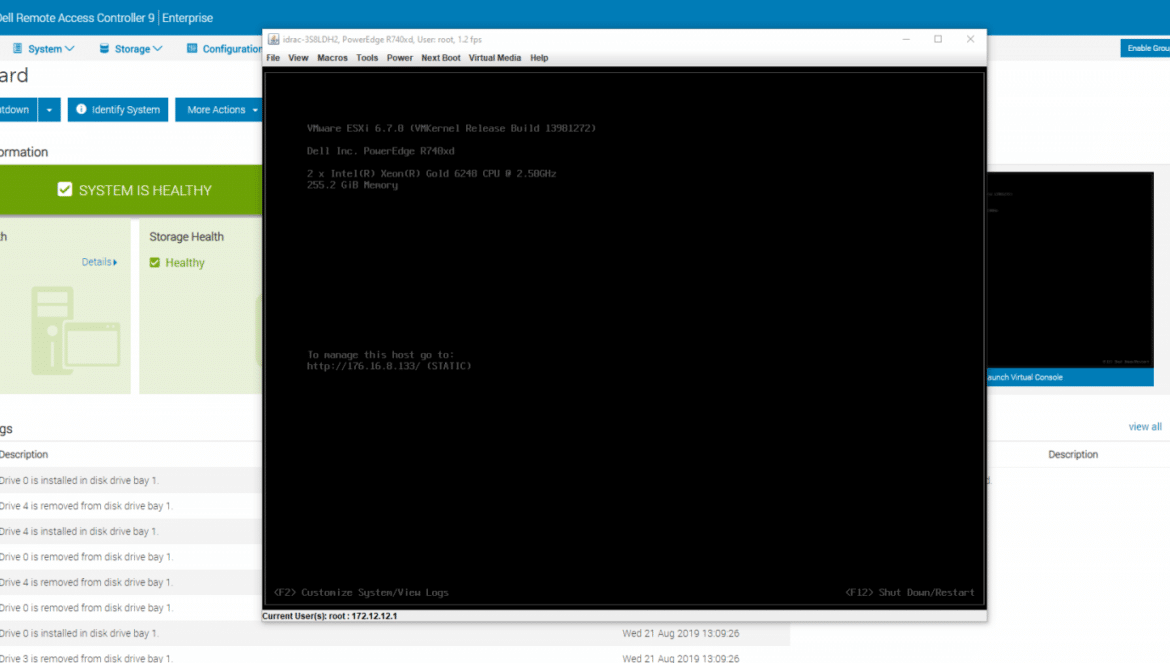Select log row 'Drive 4 is installed in disk drive bay 1'
Image resolution: width=1170 pixels, height=663 pixels.
pyautogui.click(x=131, y=532)
